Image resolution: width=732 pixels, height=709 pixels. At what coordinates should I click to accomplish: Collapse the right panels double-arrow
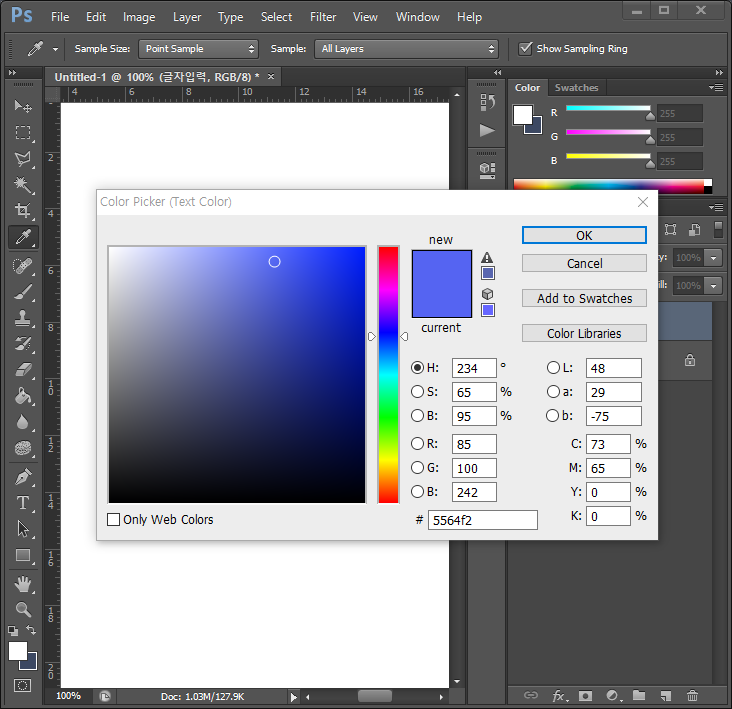(x=719, y=73)
